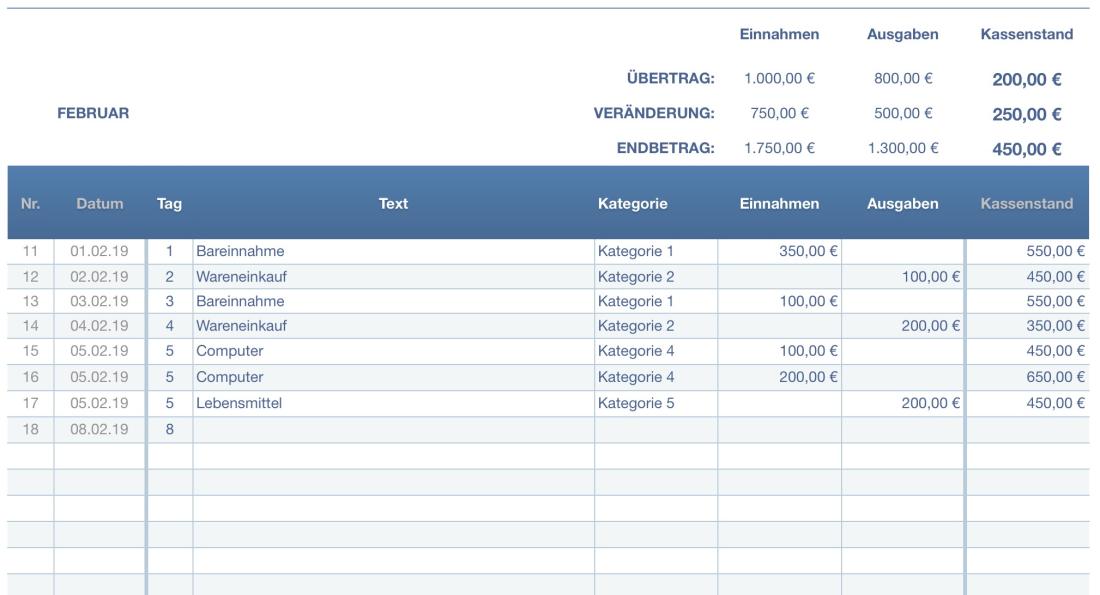Screen dimensions: 1100x595
Task: Click the Kategorie header in the blue bar
Action: coord(632,204)
